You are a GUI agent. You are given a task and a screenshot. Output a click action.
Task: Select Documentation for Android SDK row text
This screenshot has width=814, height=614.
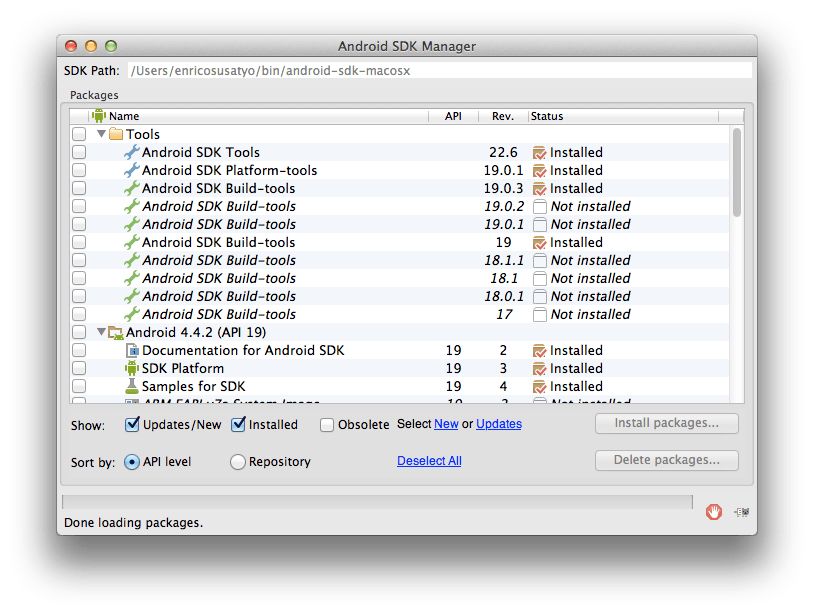point(243,350)
